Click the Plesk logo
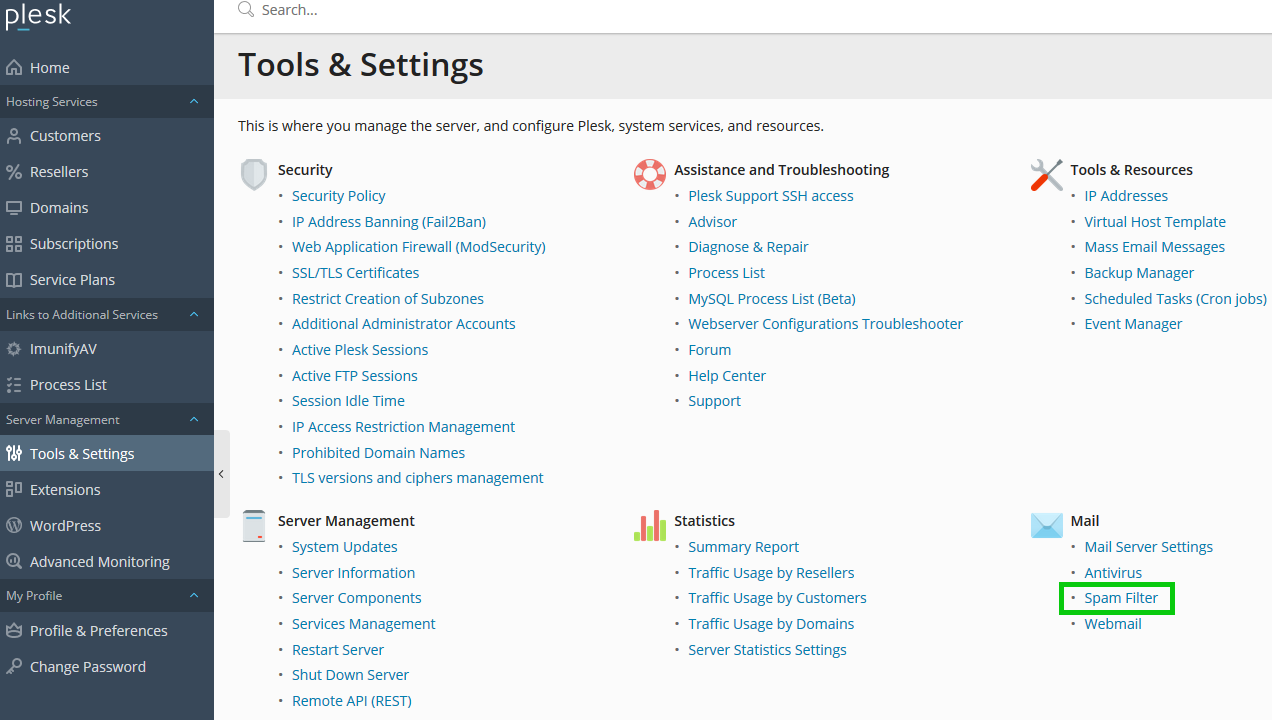Screen dimensions: 1272x720 [x=38, y=17]
